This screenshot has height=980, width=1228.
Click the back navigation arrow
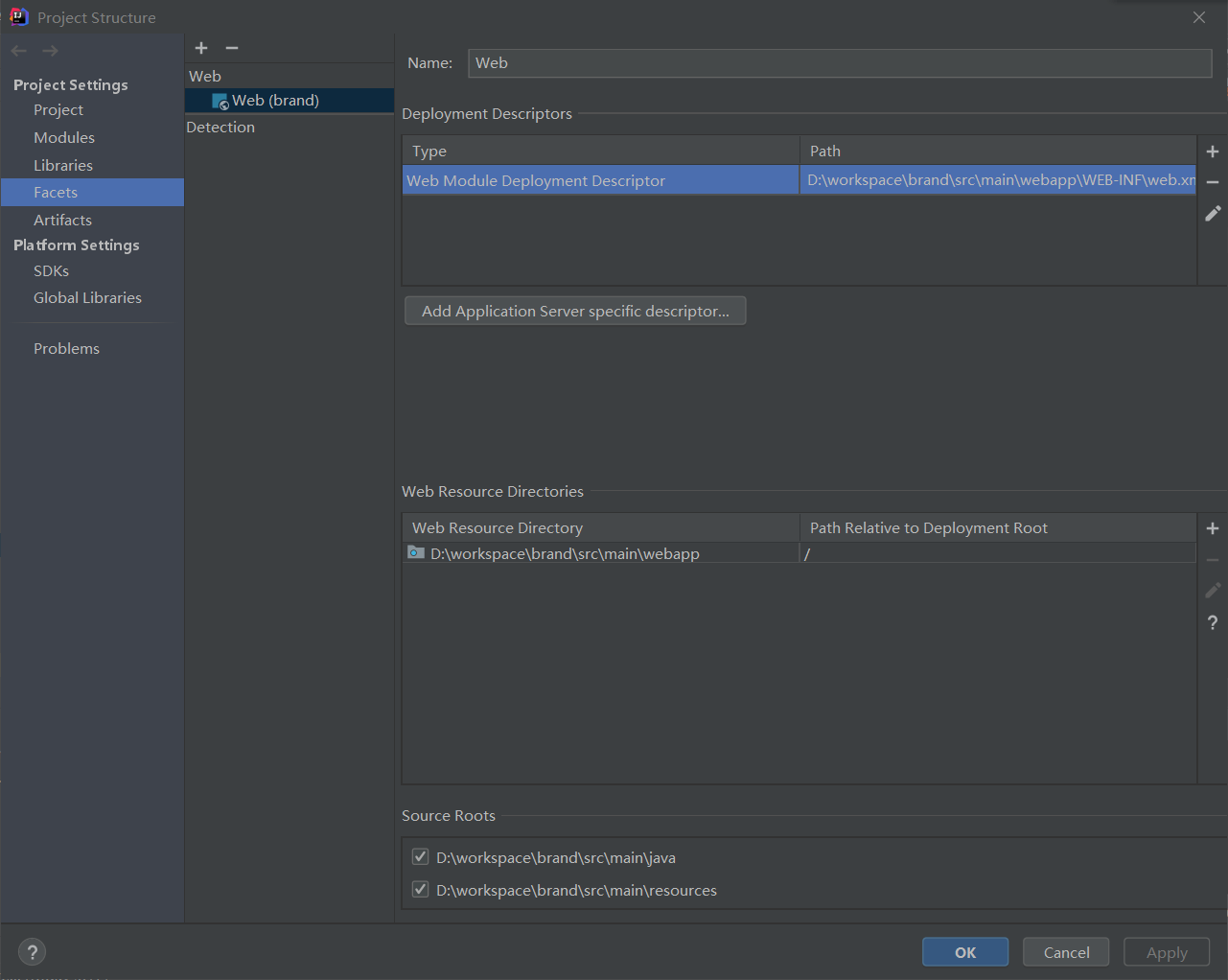pos(19,51)
